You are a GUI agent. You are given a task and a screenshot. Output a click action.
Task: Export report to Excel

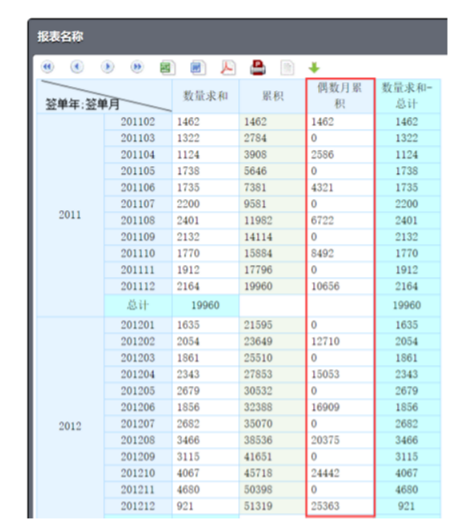pos(167,67)
